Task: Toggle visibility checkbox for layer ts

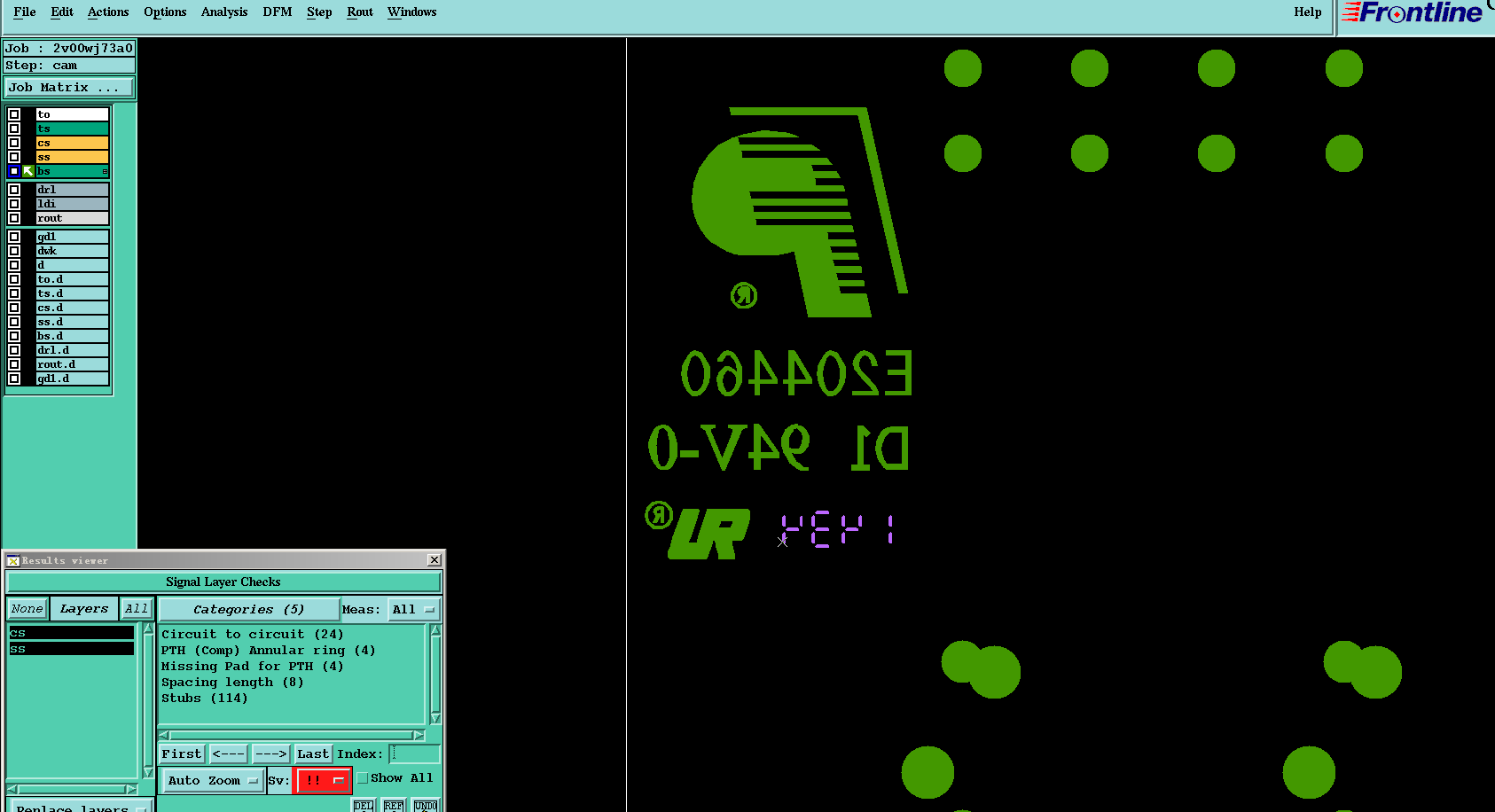Action: pyautogui.click(x=14, y=129)
